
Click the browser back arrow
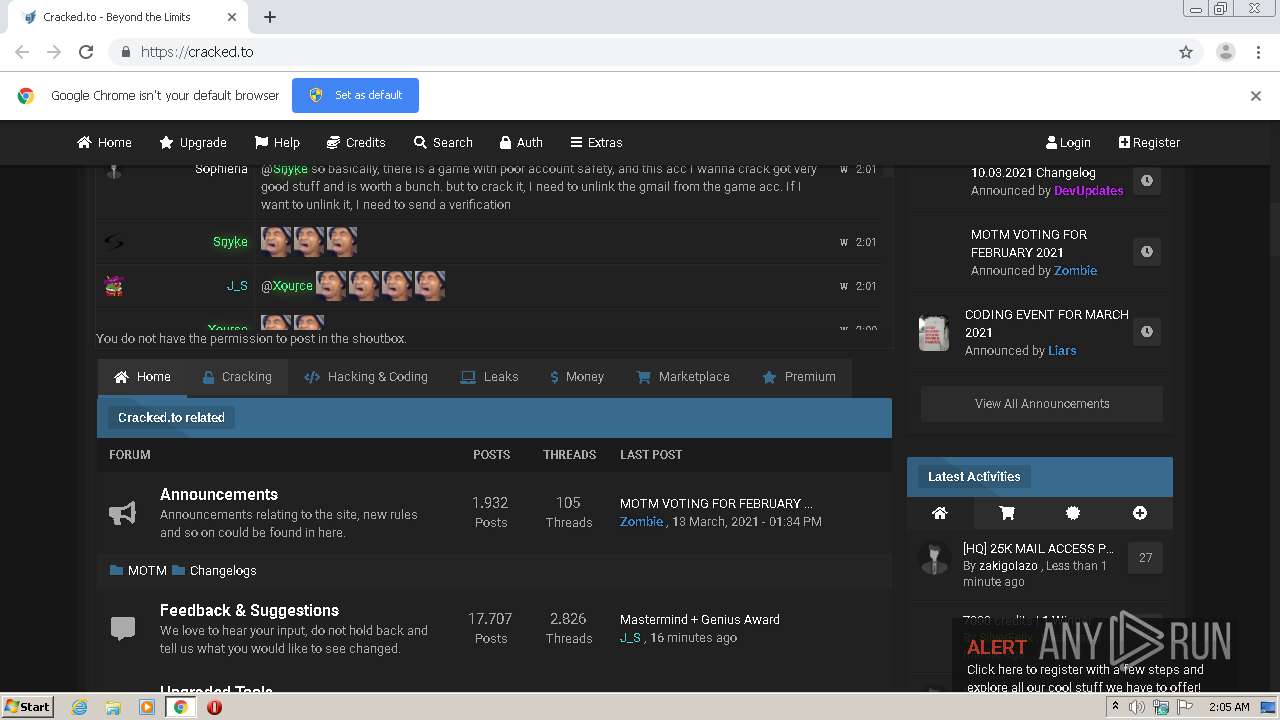(22, 52)
